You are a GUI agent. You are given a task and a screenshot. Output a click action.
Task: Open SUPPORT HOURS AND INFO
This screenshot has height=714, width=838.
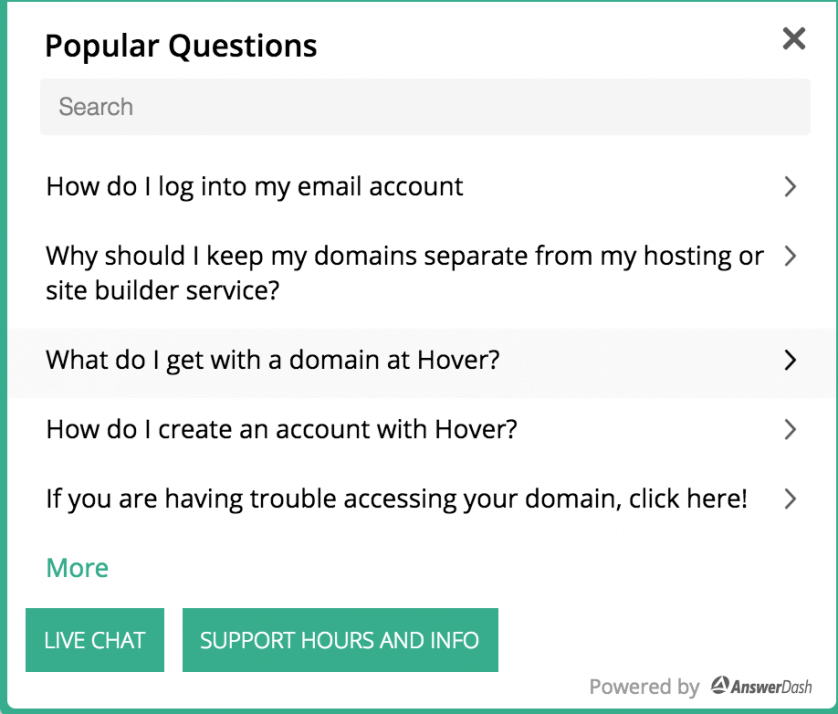pyautogui.click(x=340, y=640)
